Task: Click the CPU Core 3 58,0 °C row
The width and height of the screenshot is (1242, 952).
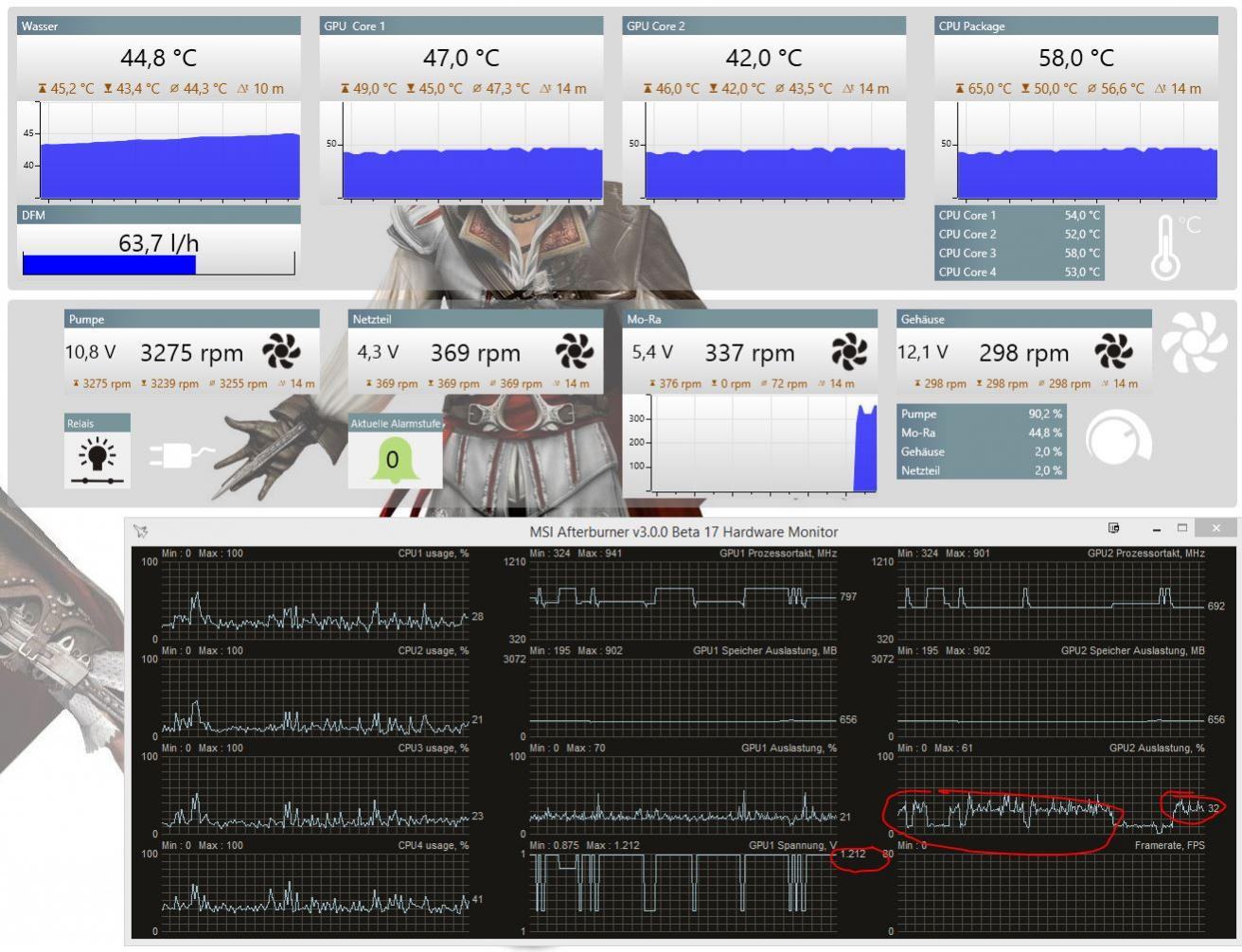Action: point(1020,254)
